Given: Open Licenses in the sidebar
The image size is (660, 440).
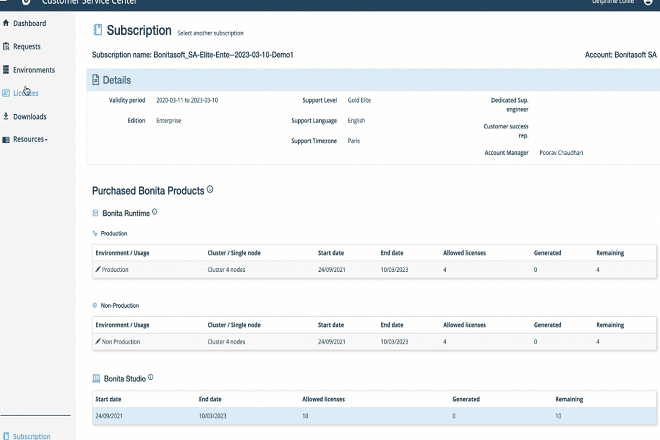Looking at the screenshot, I should pos(25,93).
